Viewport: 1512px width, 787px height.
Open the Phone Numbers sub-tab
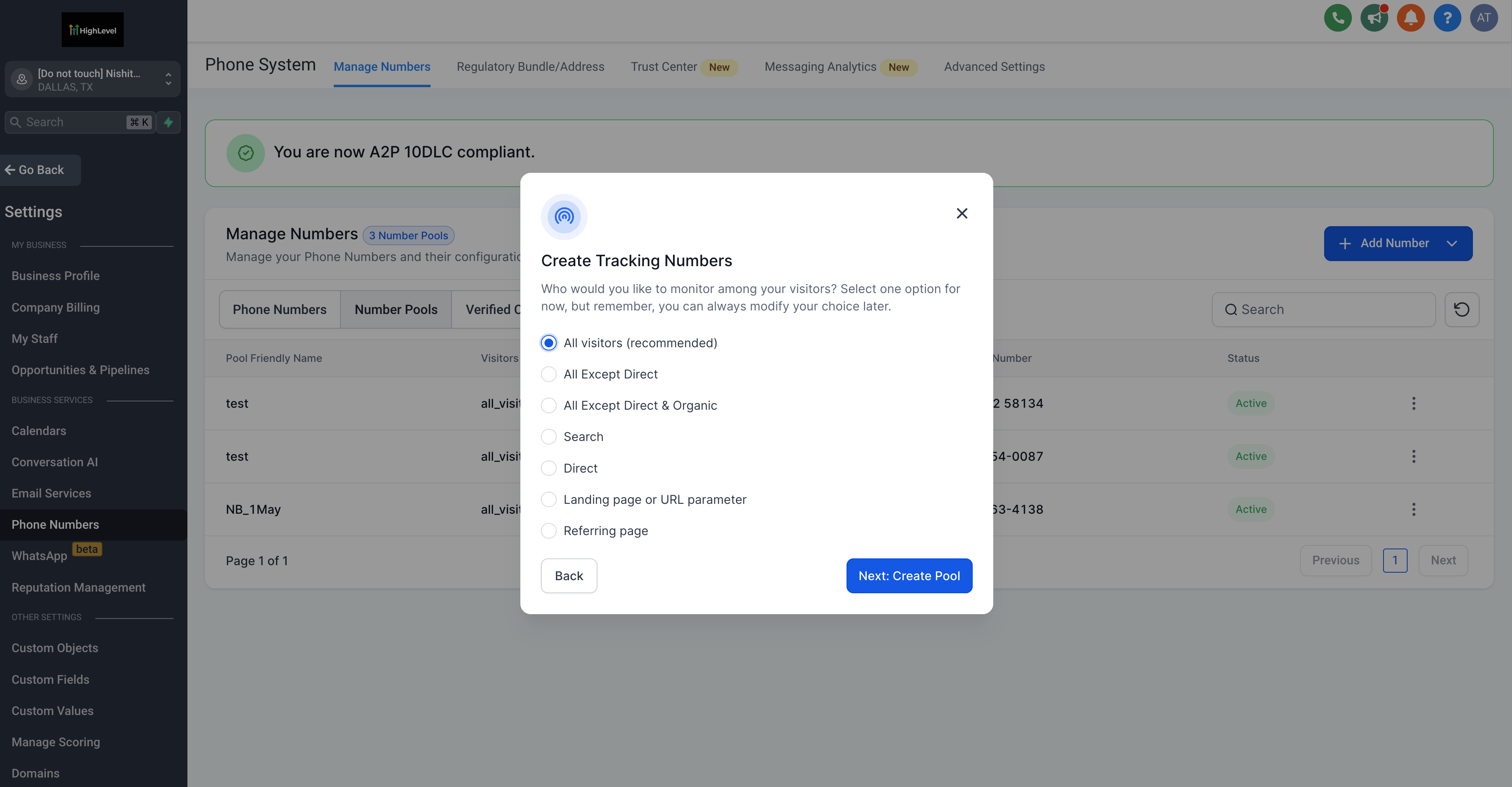(280, 309)
